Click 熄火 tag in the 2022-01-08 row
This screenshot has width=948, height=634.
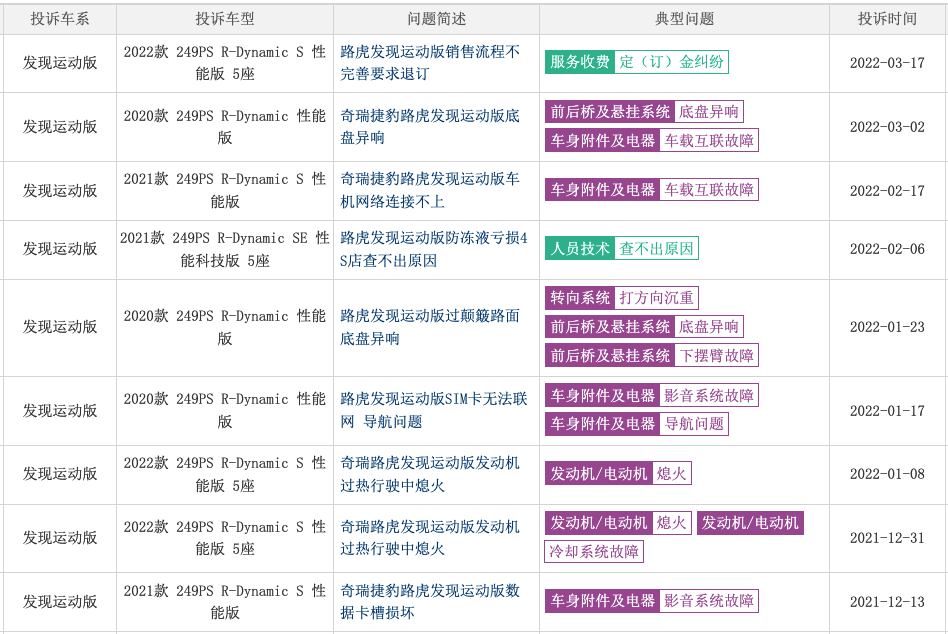pos(672,473)
